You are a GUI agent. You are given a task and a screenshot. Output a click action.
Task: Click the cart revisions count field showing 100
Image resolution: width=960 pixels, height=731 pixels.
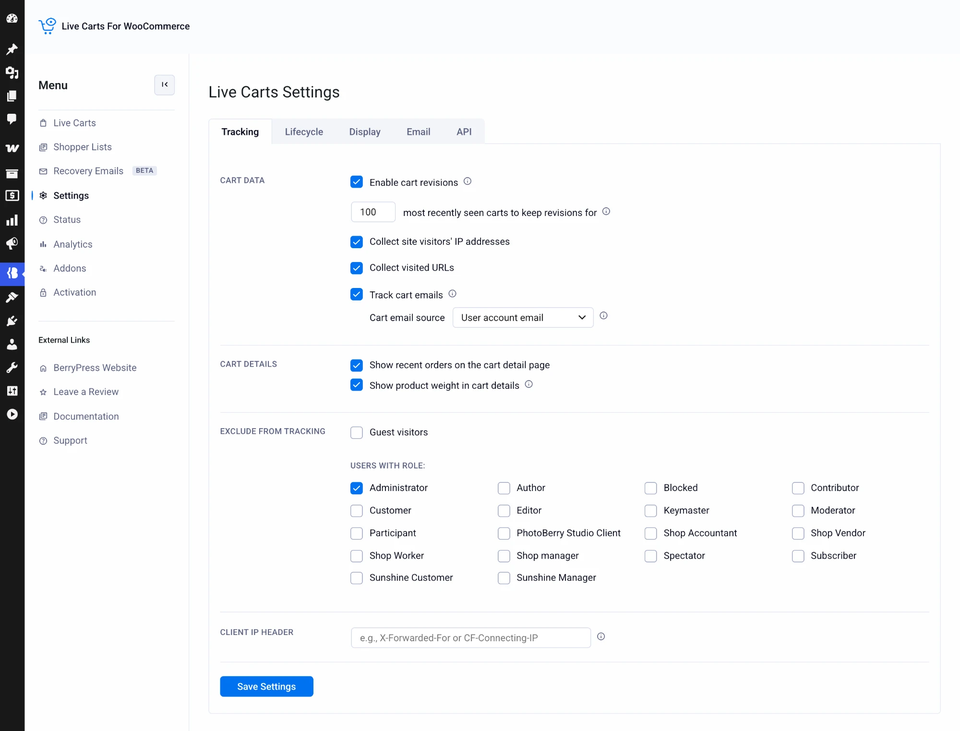pyautogui.click(x=373, y=212)
